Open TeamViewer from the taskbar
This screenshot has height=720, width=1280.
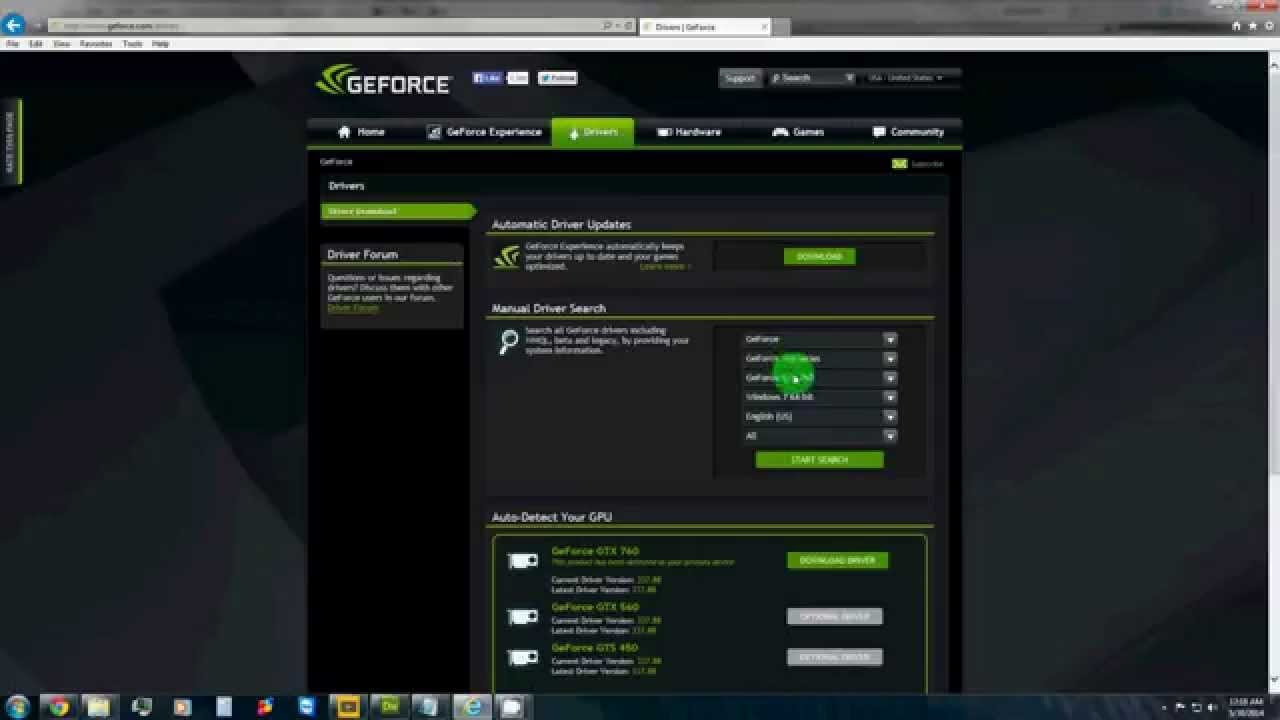306,707
